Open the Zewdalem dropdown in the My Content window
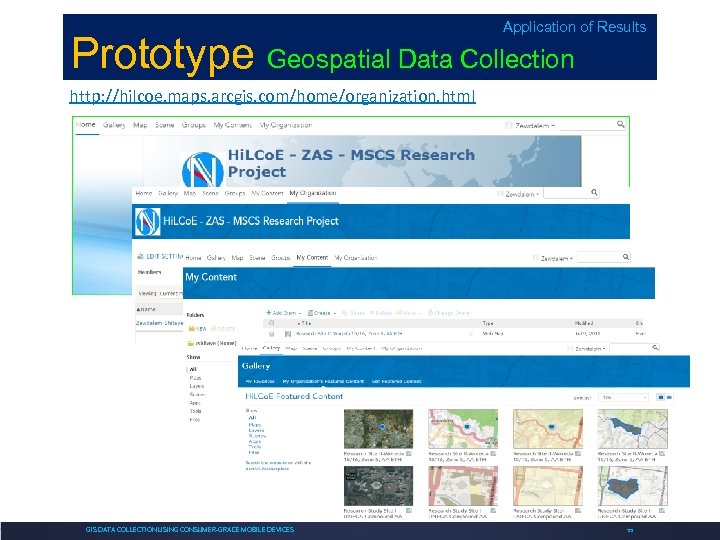Screen dimensions: 720x540 point(557,259)
